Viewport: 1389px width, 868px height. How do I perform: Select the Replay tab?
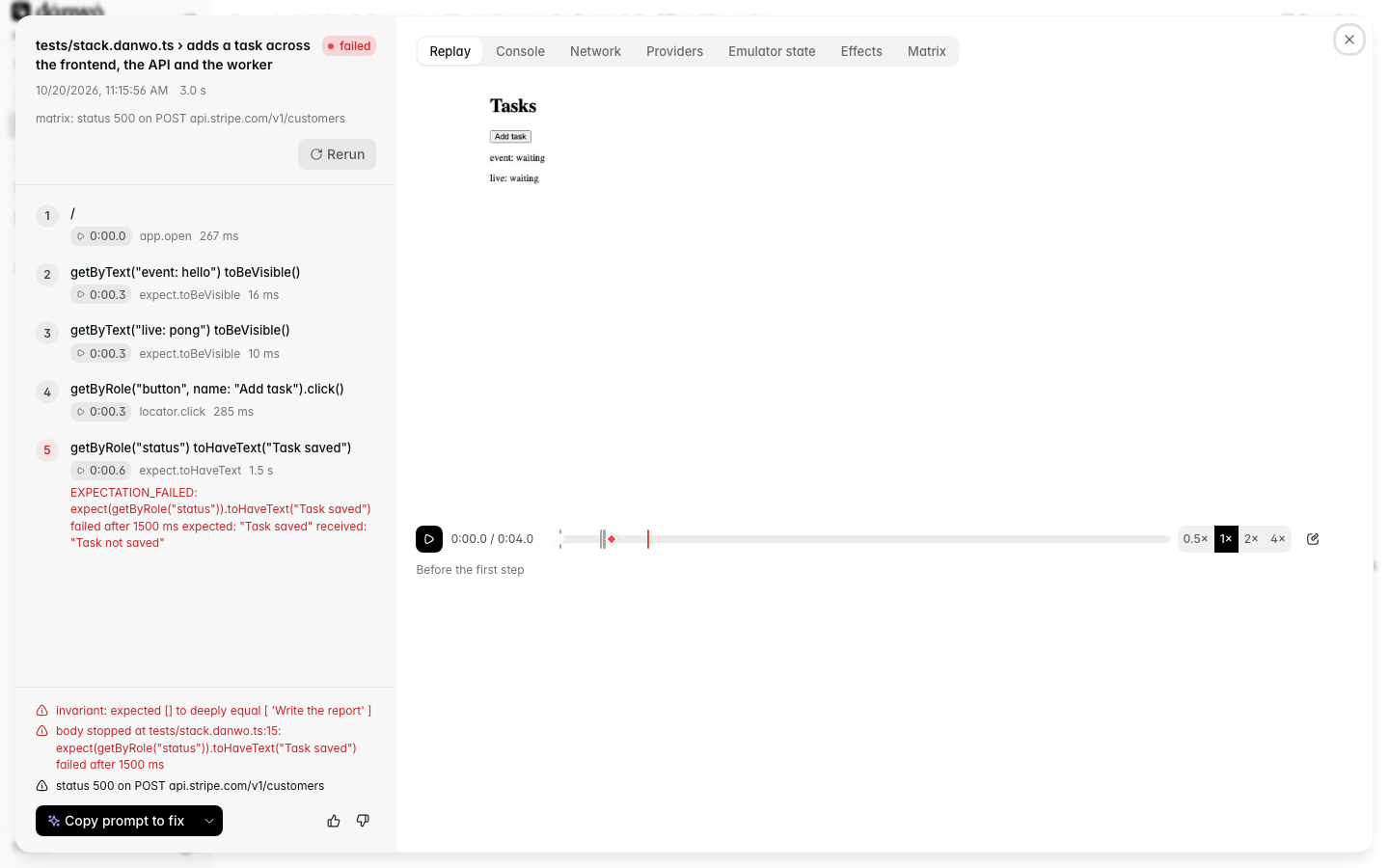click(x=450, y=51)
